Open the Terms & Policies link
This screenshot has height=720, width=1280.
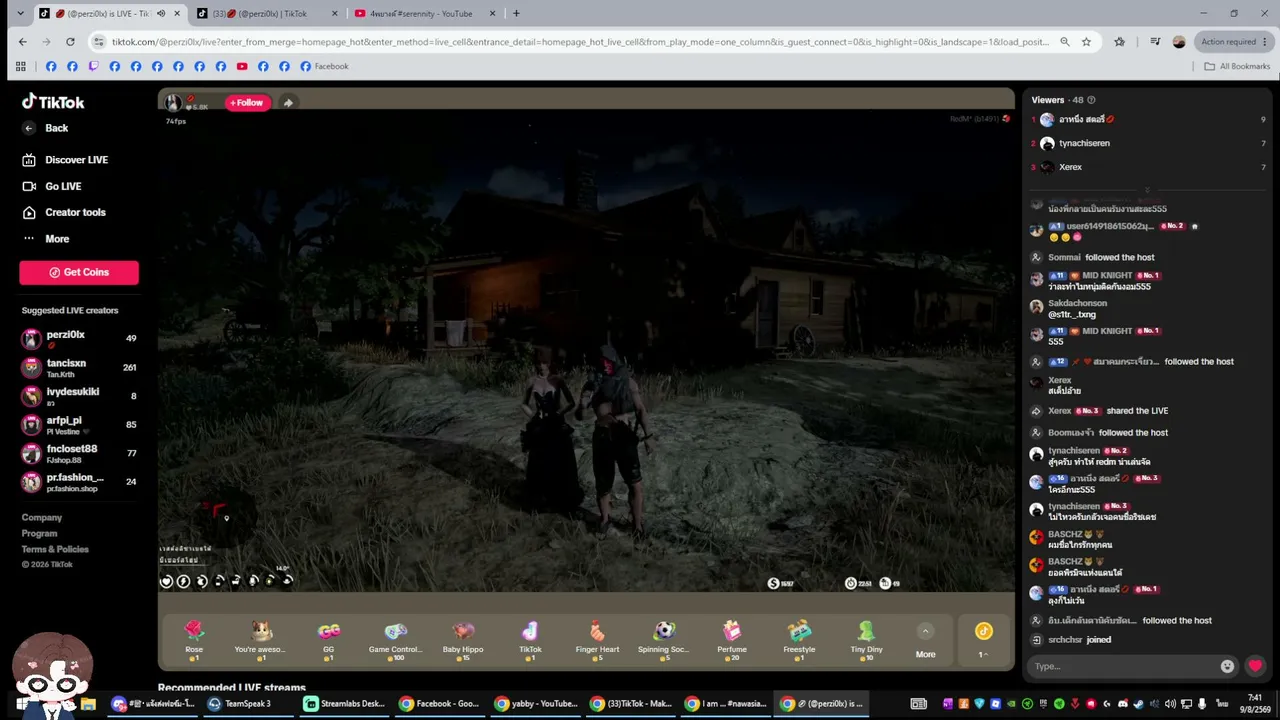click(x=55, y=550)
